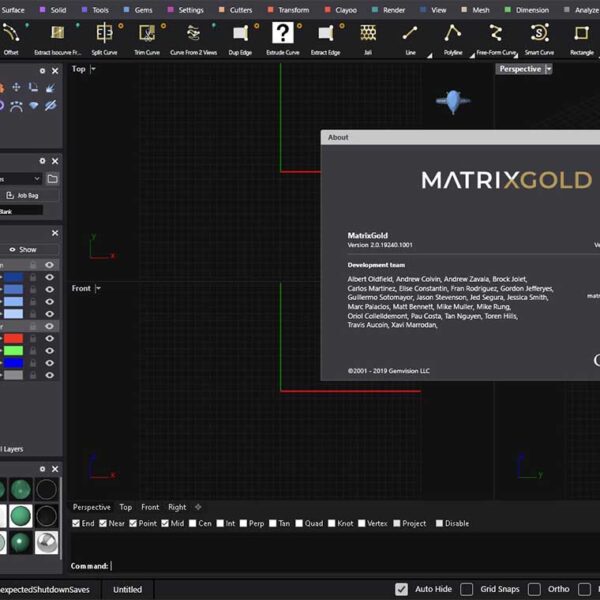The width and height of the screenshot is (600, 600).
Task: Toggle the End object snap
Action: 76,523
